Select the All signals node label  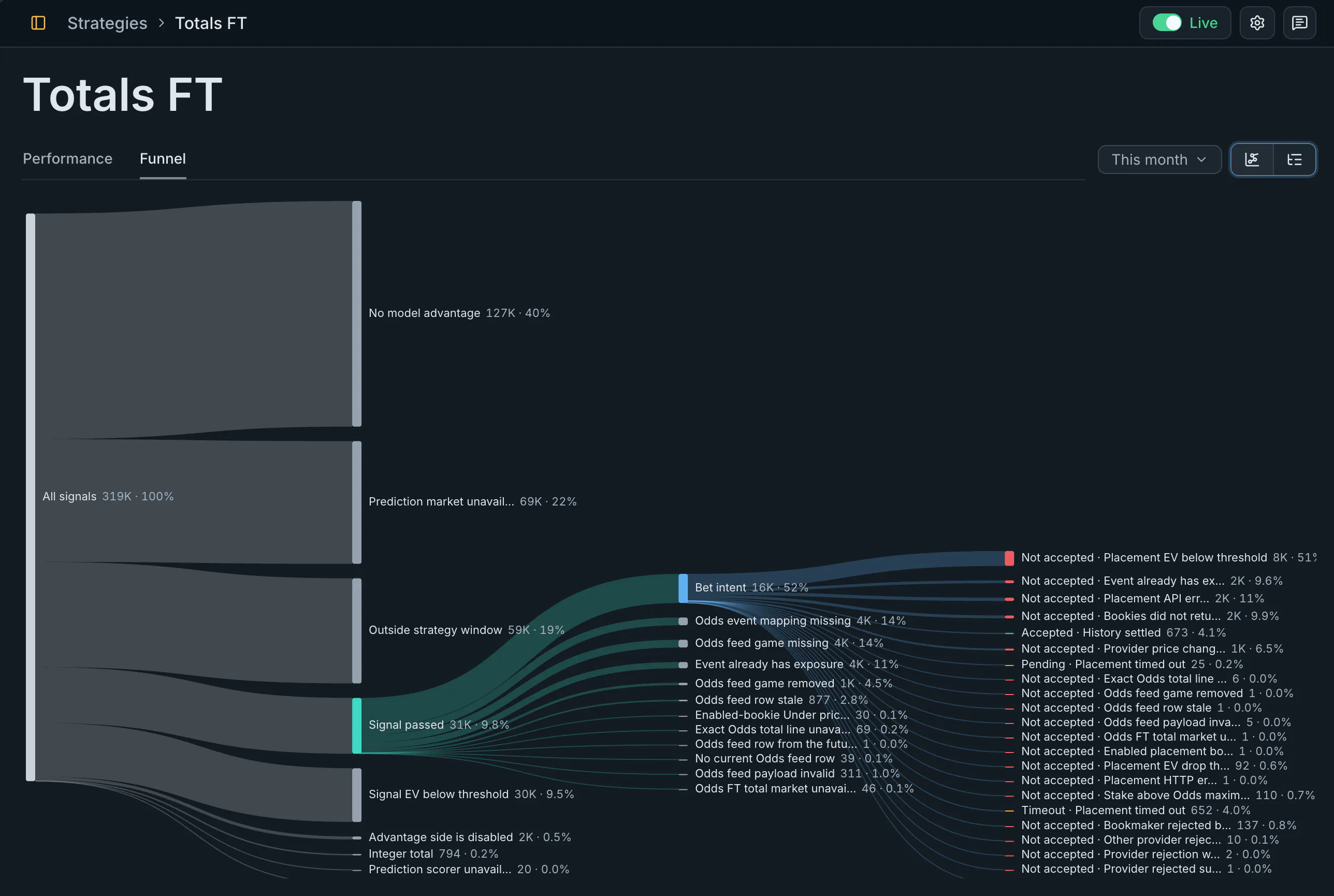click(108, 496)
